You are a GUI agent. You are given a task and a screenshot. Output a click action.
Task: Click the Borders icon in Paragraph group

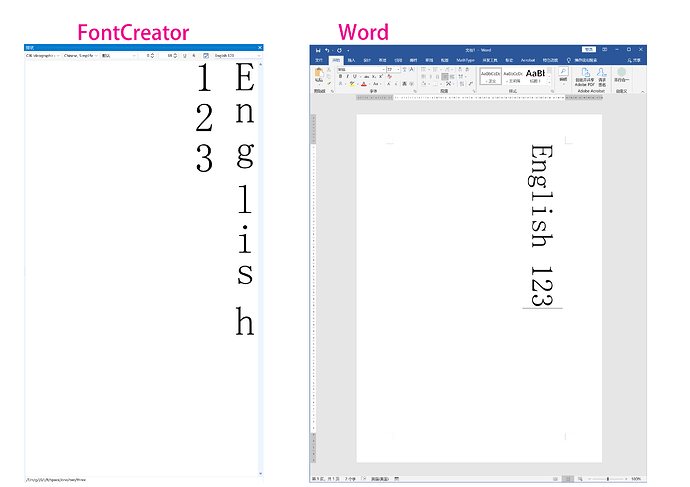436,84
